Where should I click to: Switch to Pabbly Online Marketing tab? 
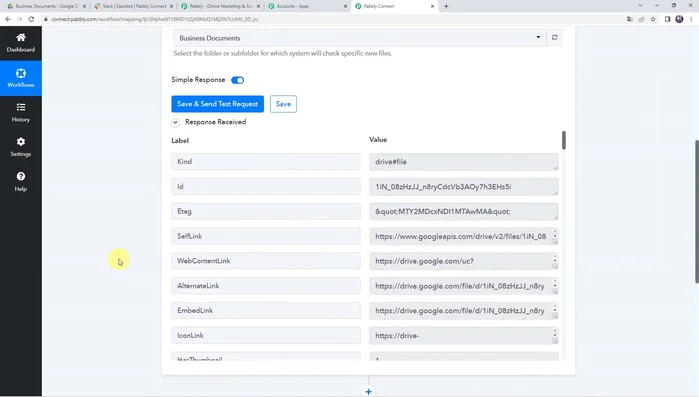pos(221,6)
